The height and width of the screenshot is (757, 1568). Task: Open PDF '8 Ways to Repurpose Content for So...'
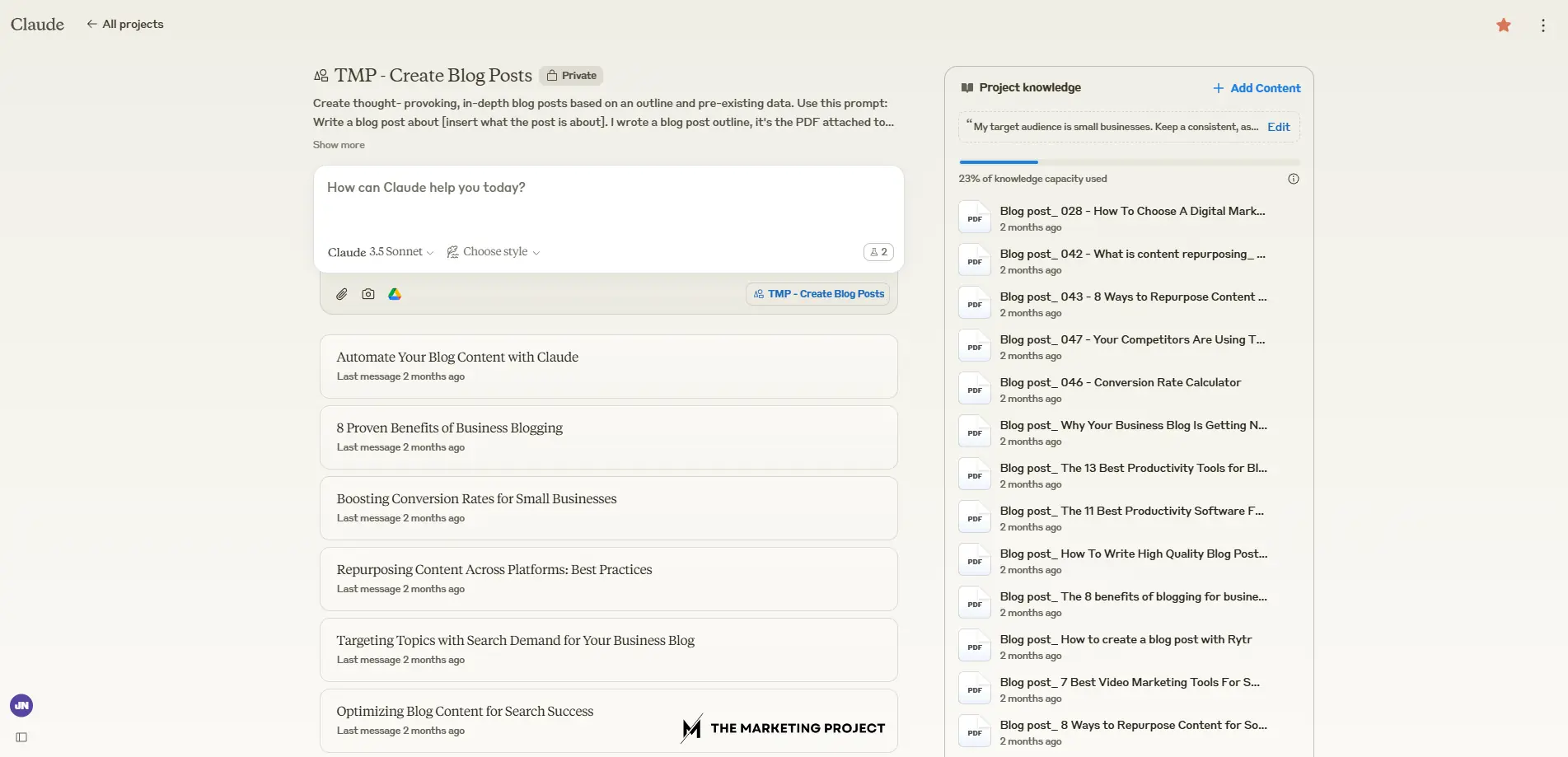(1129, 732)
